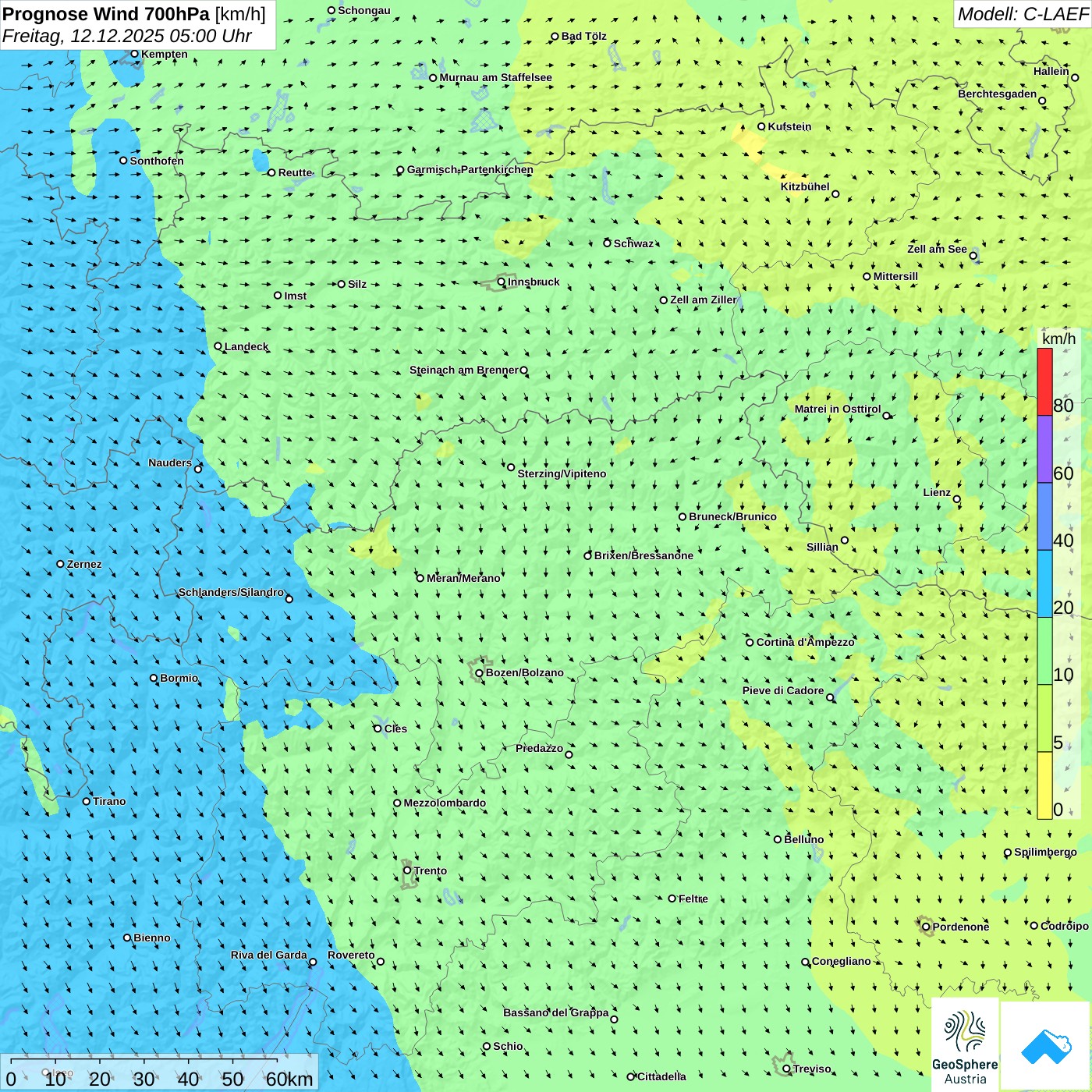Click the Bormio city label

179,678
